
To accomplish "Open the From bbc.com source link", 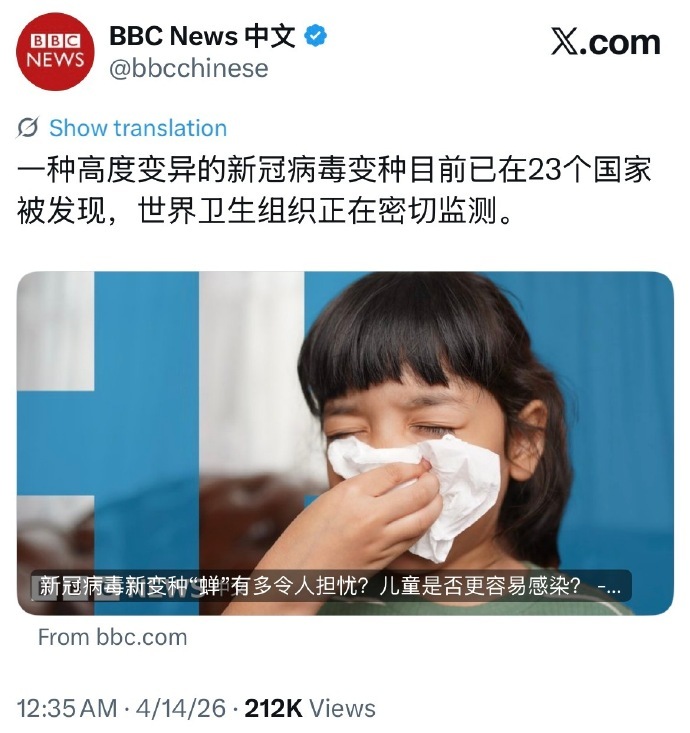I will tap(112, 637).
